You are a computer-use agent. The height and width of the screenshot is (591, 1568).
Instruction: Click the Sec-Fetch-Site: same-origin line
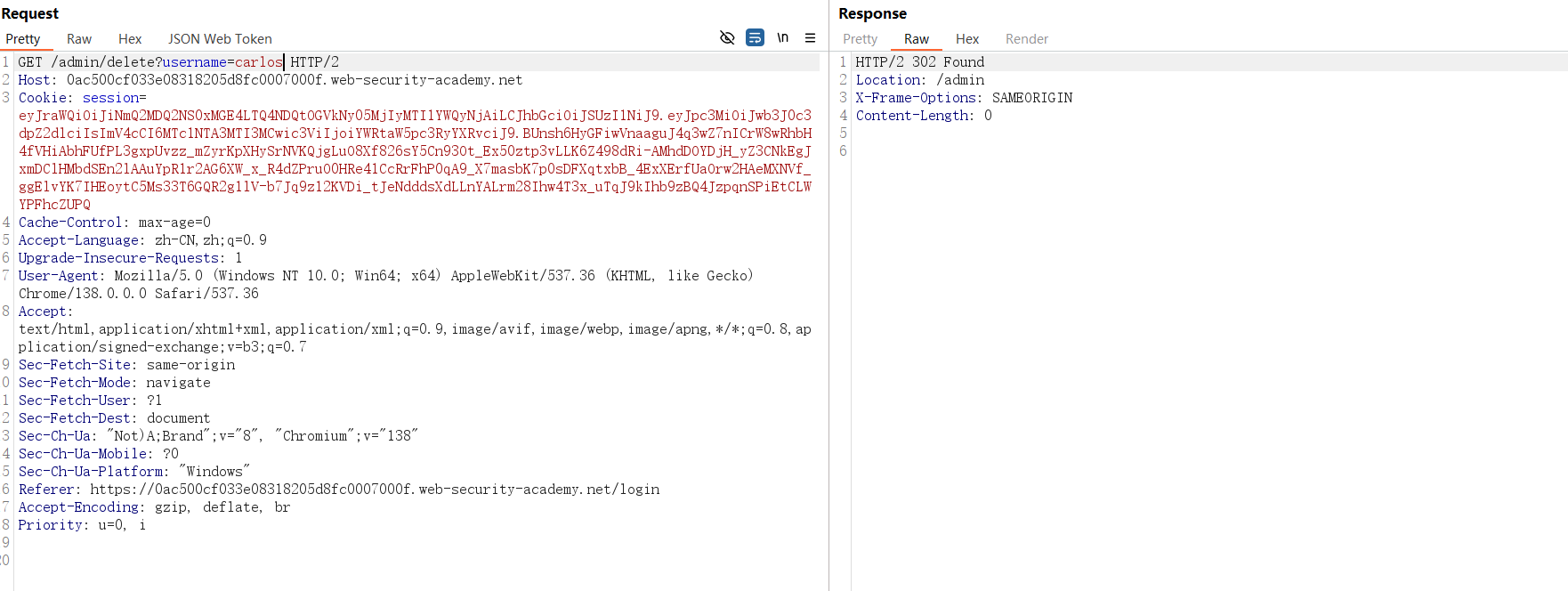coord(127,365)
